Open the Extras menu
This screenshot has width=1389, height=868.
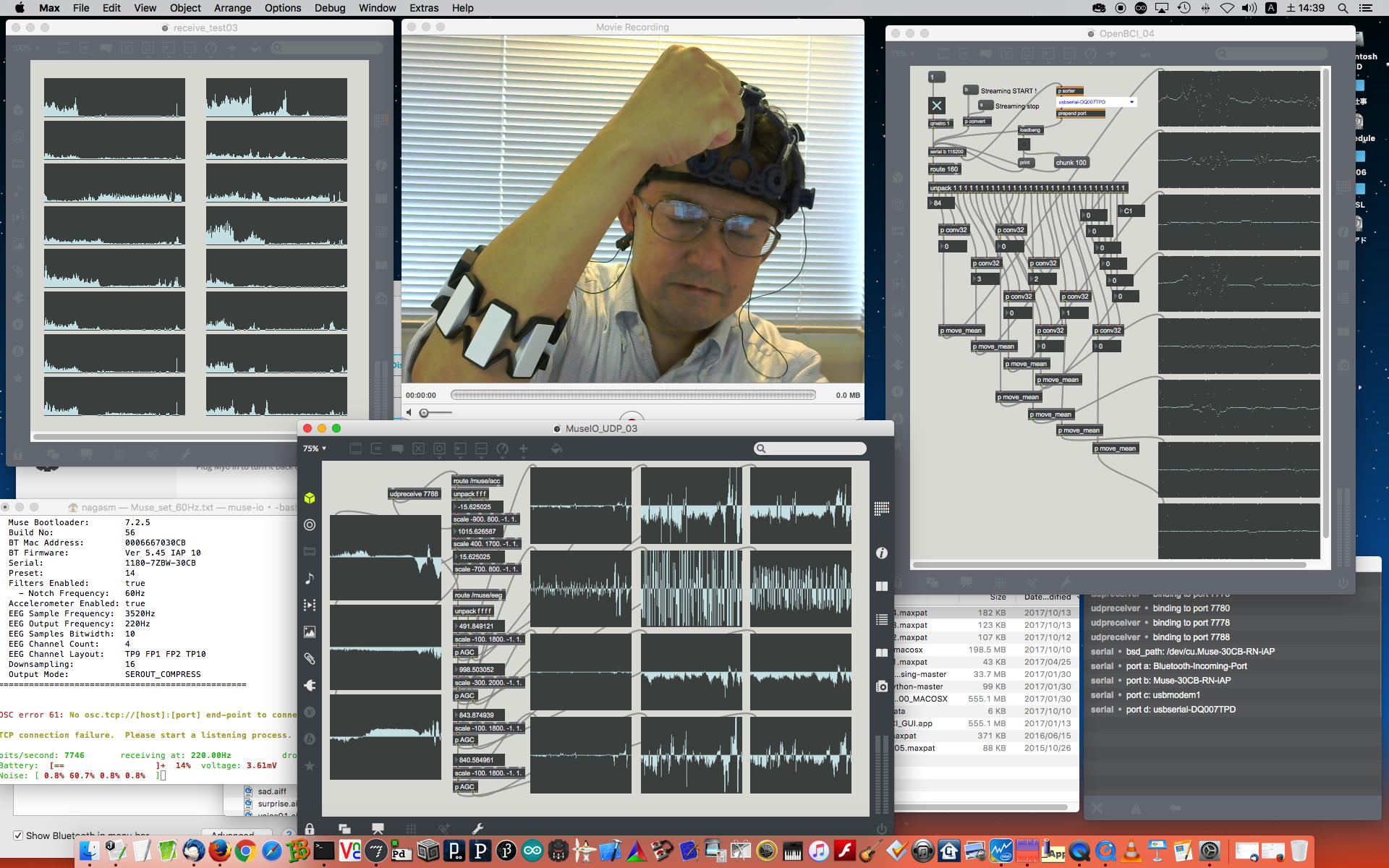423,8
